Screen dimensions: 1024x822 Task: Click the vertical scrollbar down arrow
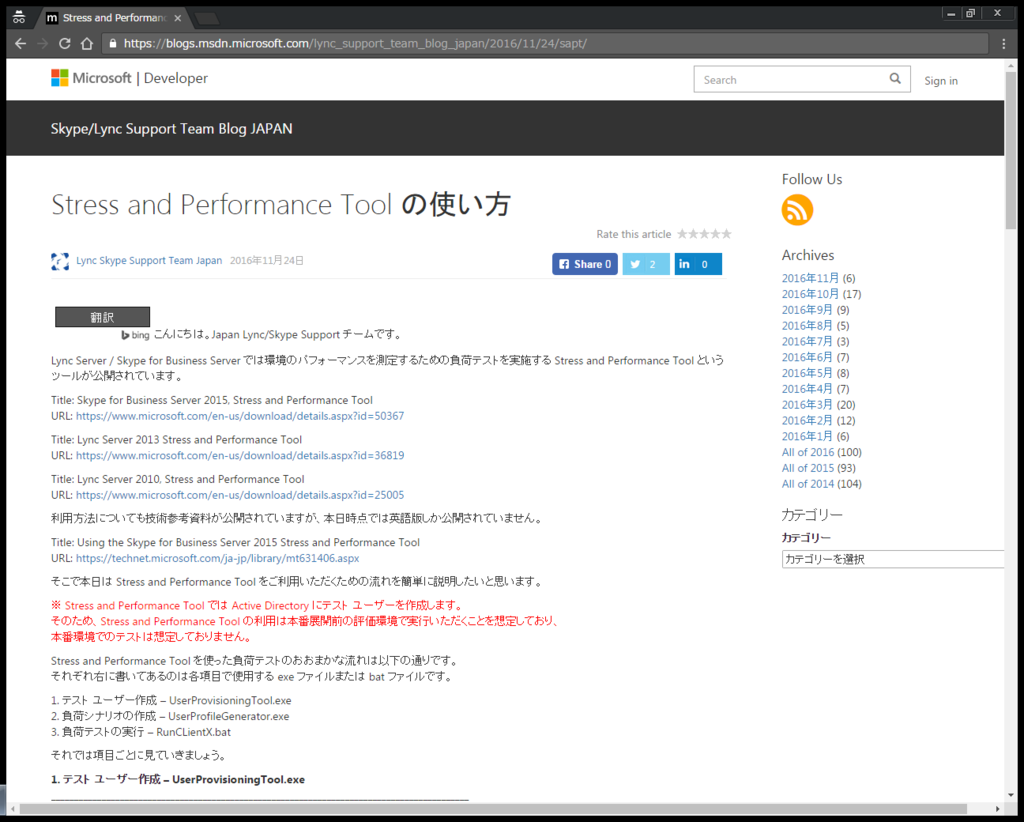1011,795
